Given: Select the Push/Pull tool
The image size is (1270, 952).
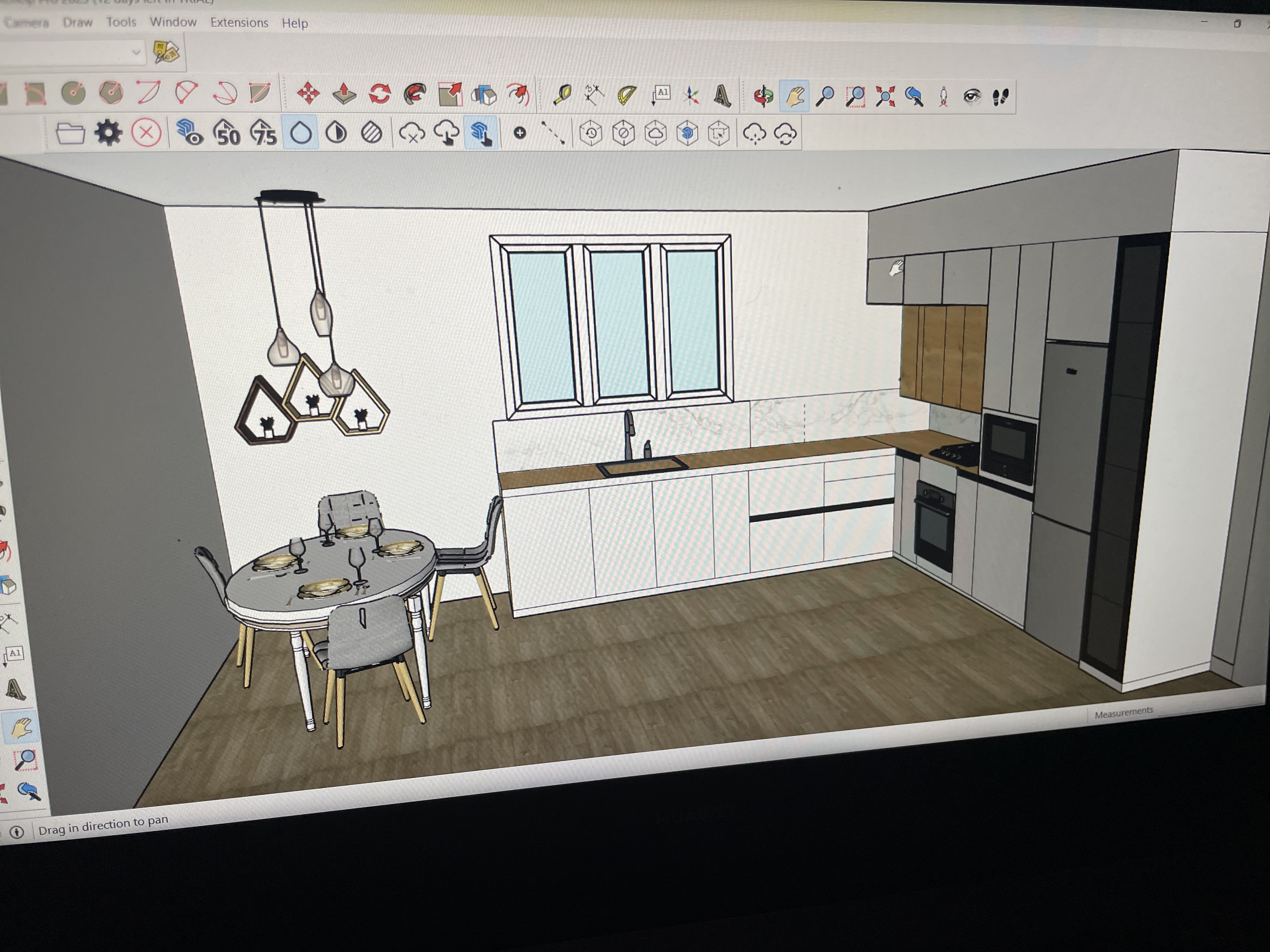Looking at the screenshot, I should 345,93.
